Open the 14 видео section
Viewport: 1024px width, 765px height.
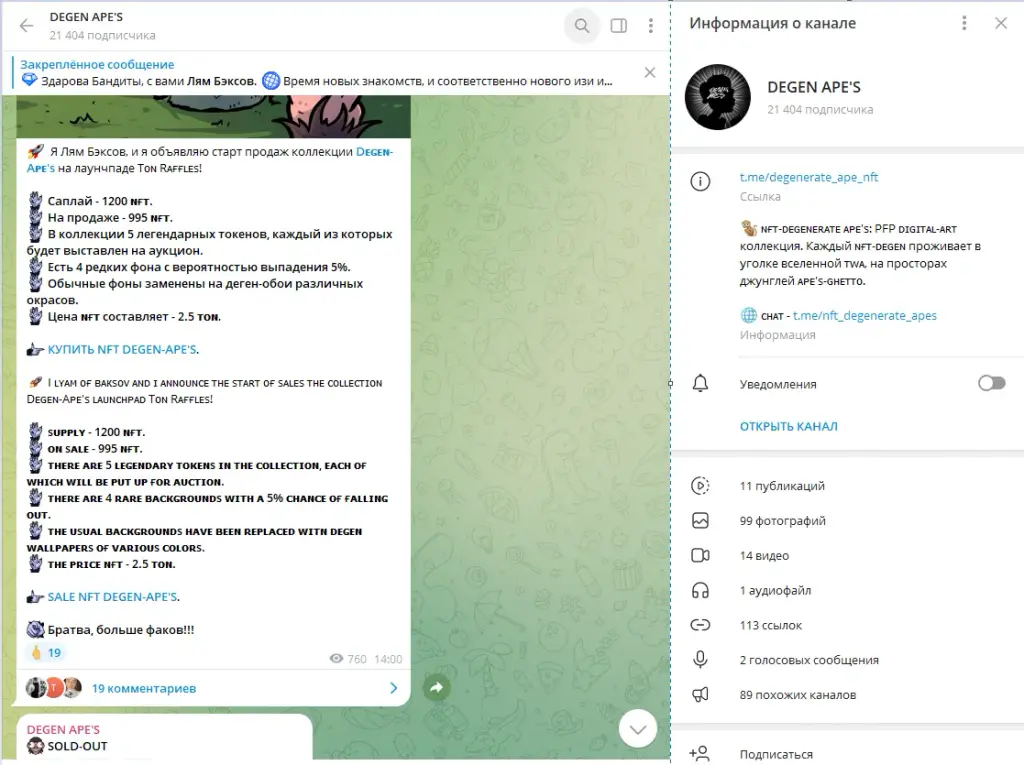[848, 555]
